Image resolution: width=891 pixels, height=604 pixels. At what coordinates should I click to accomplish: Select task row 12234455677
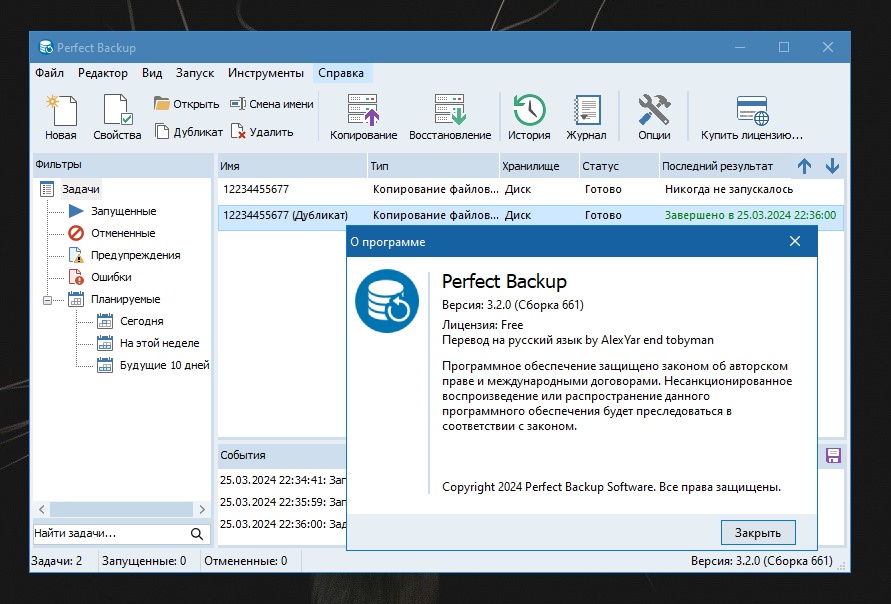(x=531, y=189)
